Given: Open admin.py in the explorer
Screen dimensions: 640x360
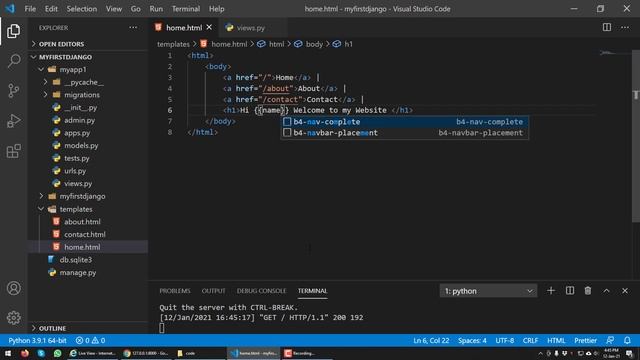Looking at the screenshot, I should pos(79,120).
